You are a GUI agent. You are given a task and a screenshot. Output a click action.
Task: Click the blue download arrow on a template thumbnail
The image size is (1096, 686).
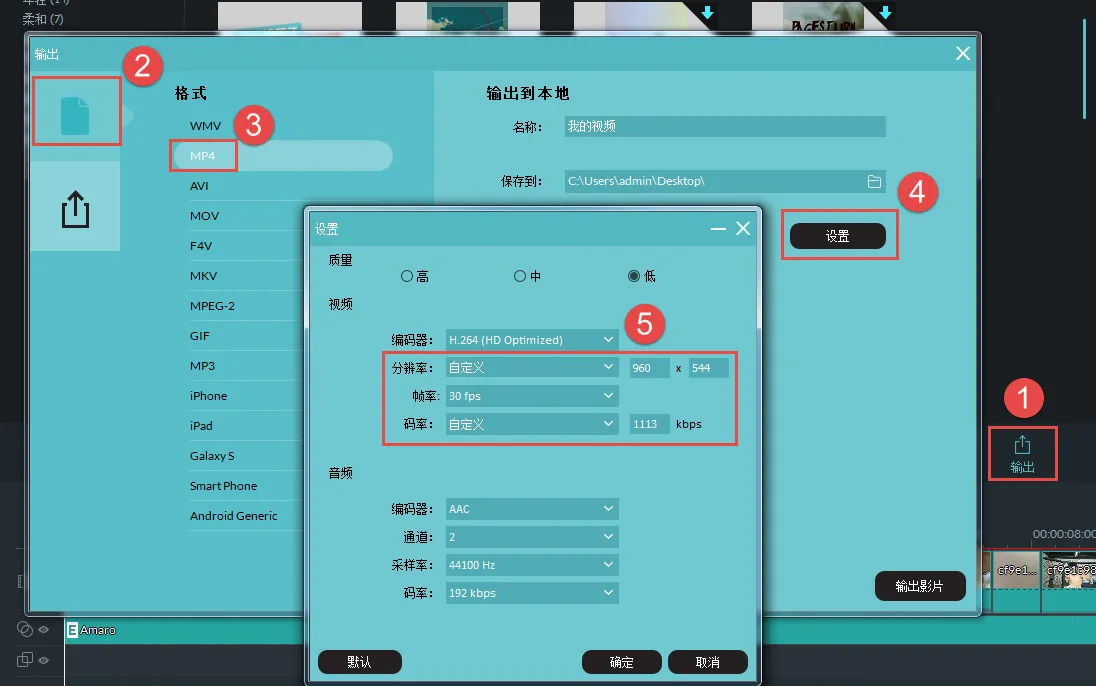[x=707, y=12]
